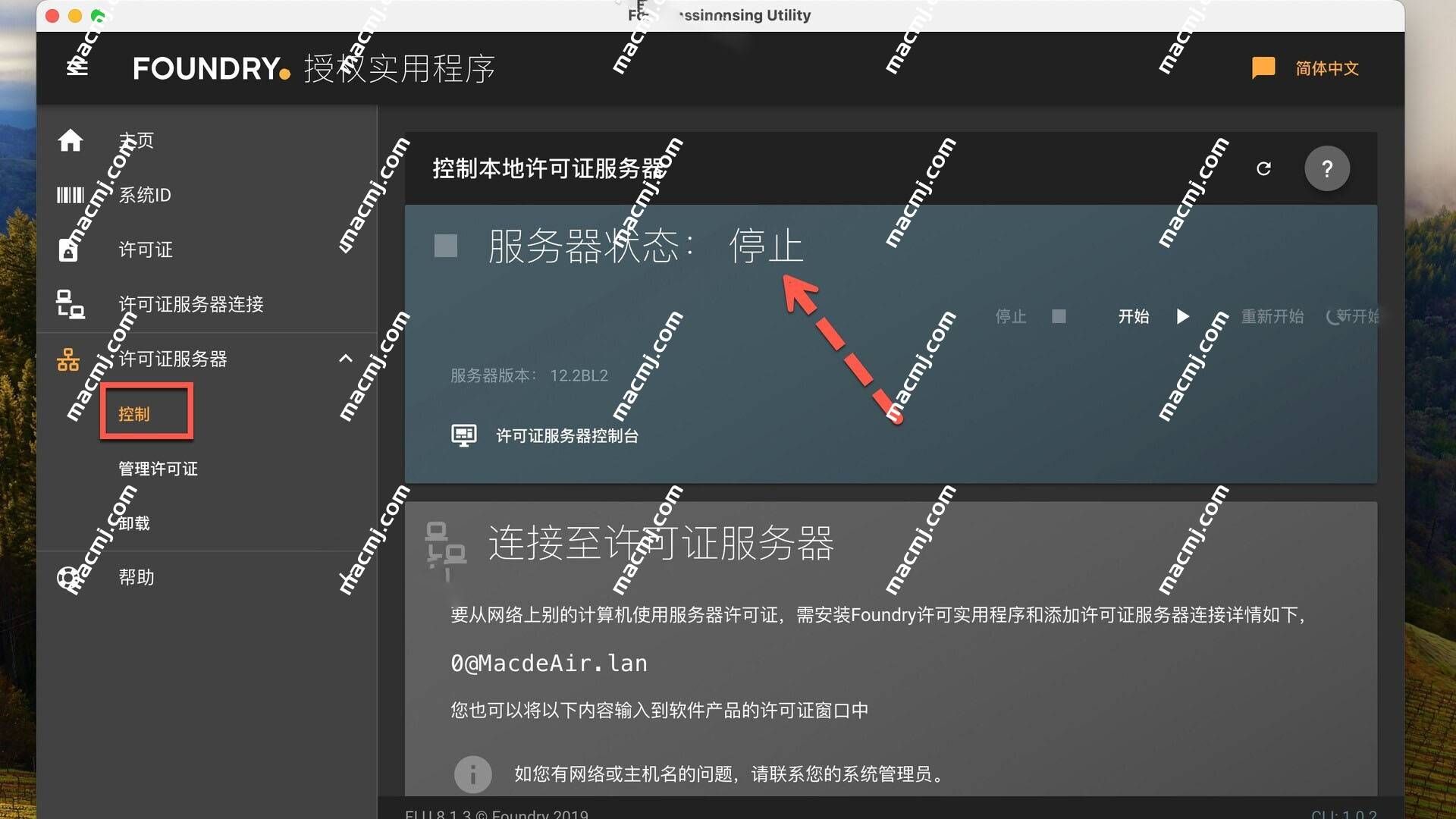This screenshot has height=819, width=1456.
Task: Open 许可证服务器控制台 link
Action: click(x=567, y=436)
